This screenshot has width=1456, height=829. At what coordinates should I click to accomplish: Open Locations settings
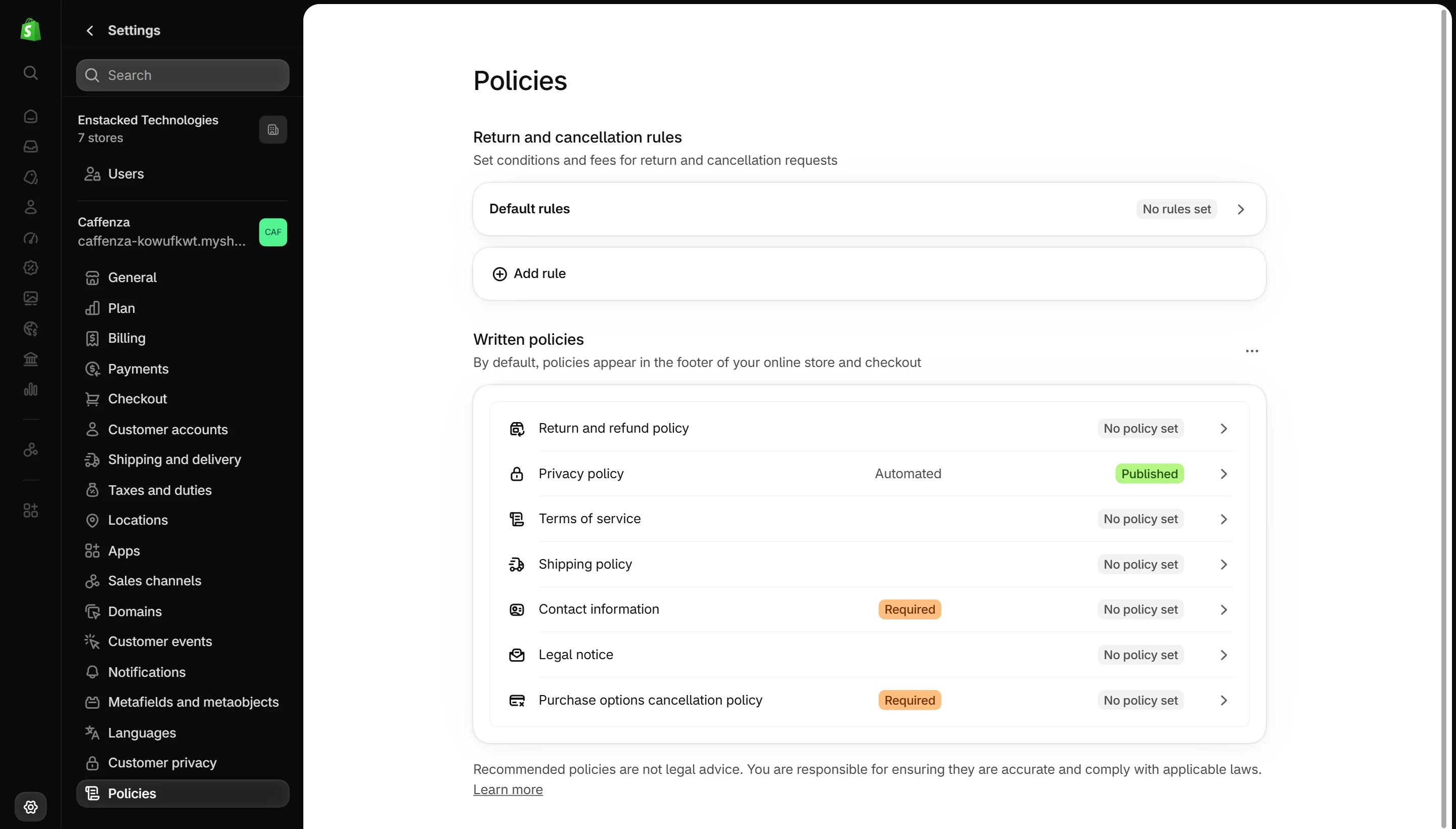click(x=182, y=520)
